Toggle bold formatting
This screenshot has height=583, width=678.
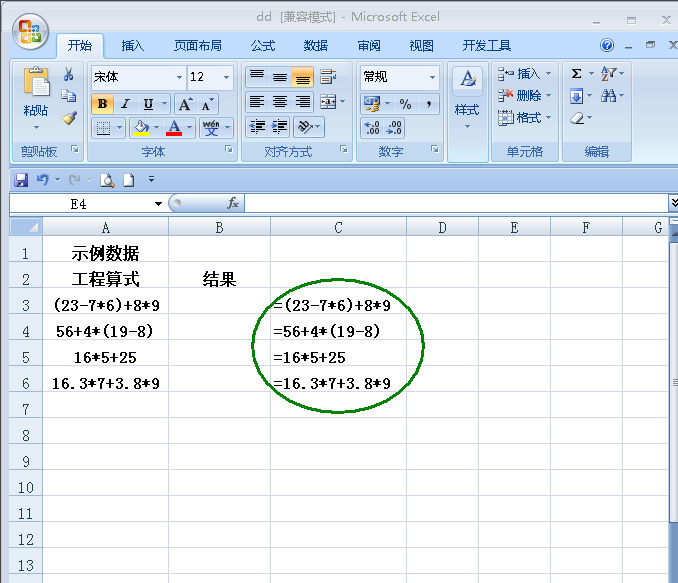point(101,104)
